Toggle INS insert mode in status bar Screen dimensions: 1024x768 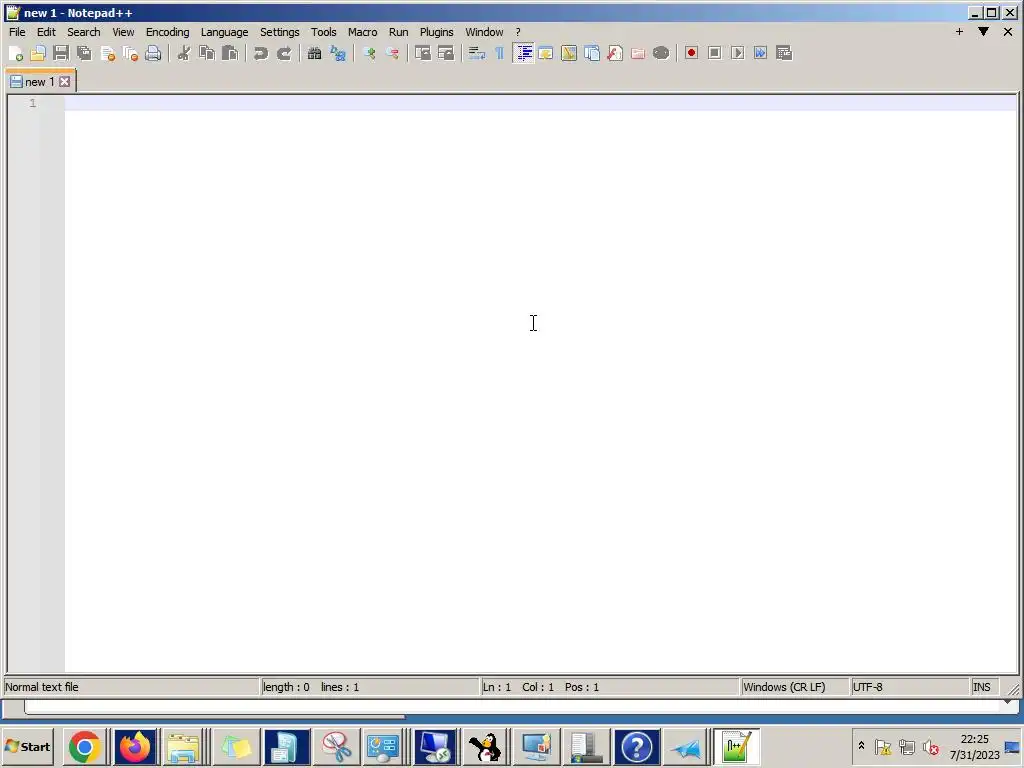[x=982, y=687]
